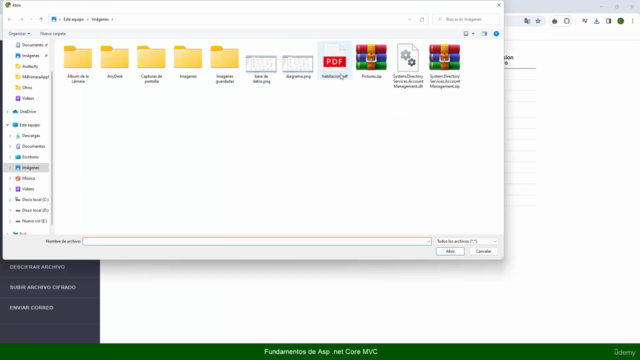Image resolution: width=640 pixels, height=360 pixels.
Task: Expand the OneDrive tree node
Action: pos(7,111)
